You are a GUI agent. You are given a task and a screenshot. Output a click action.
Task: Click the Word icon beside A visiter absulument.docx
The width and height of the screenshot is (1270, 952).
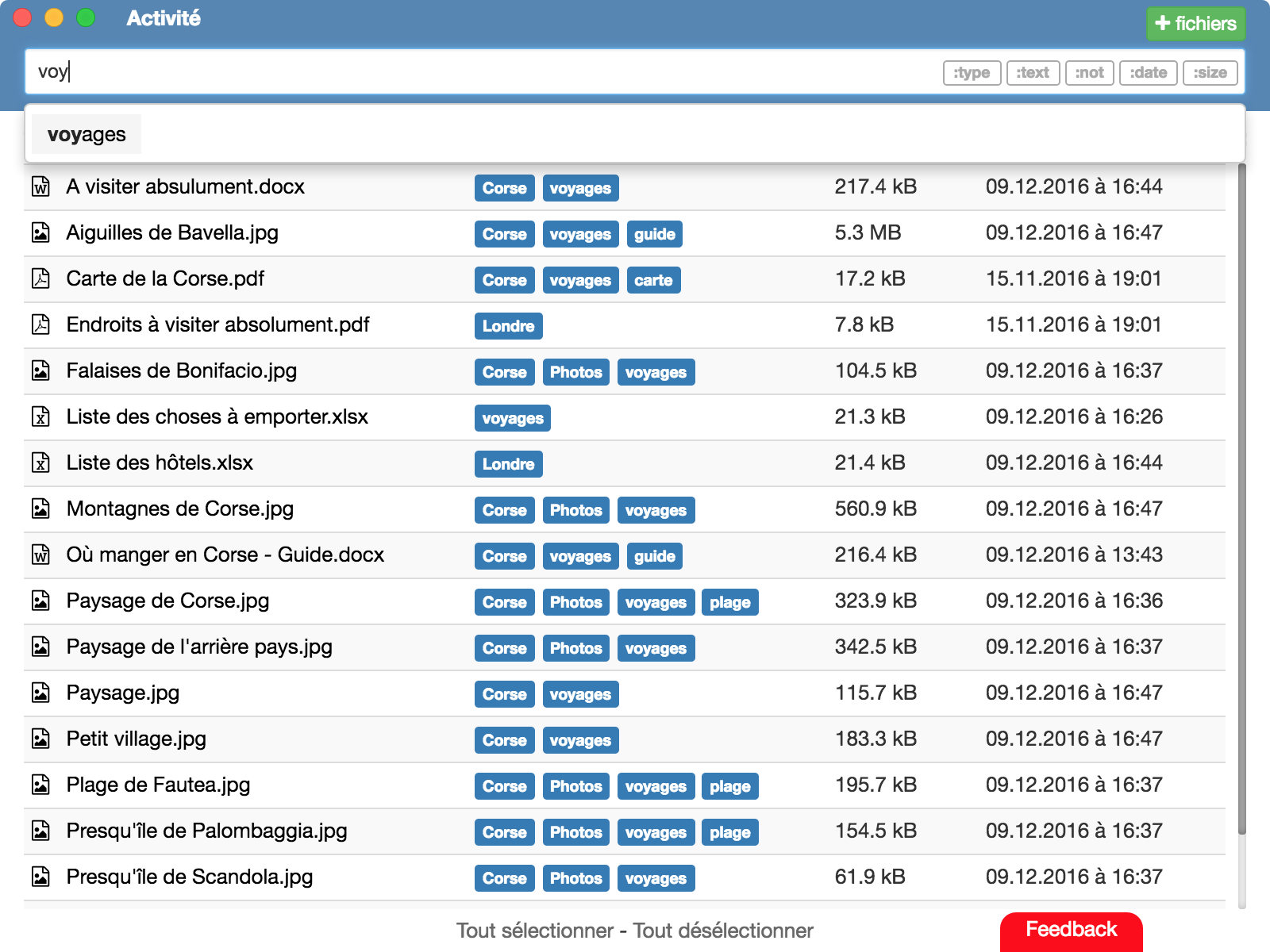point(41,187)
